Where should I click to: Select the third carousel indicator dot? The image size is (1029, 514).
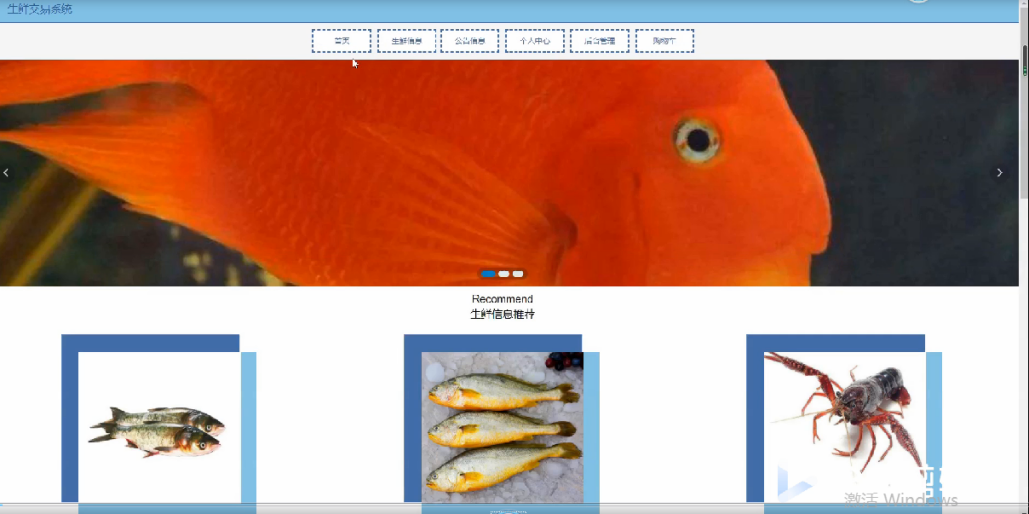pos(518,274)
